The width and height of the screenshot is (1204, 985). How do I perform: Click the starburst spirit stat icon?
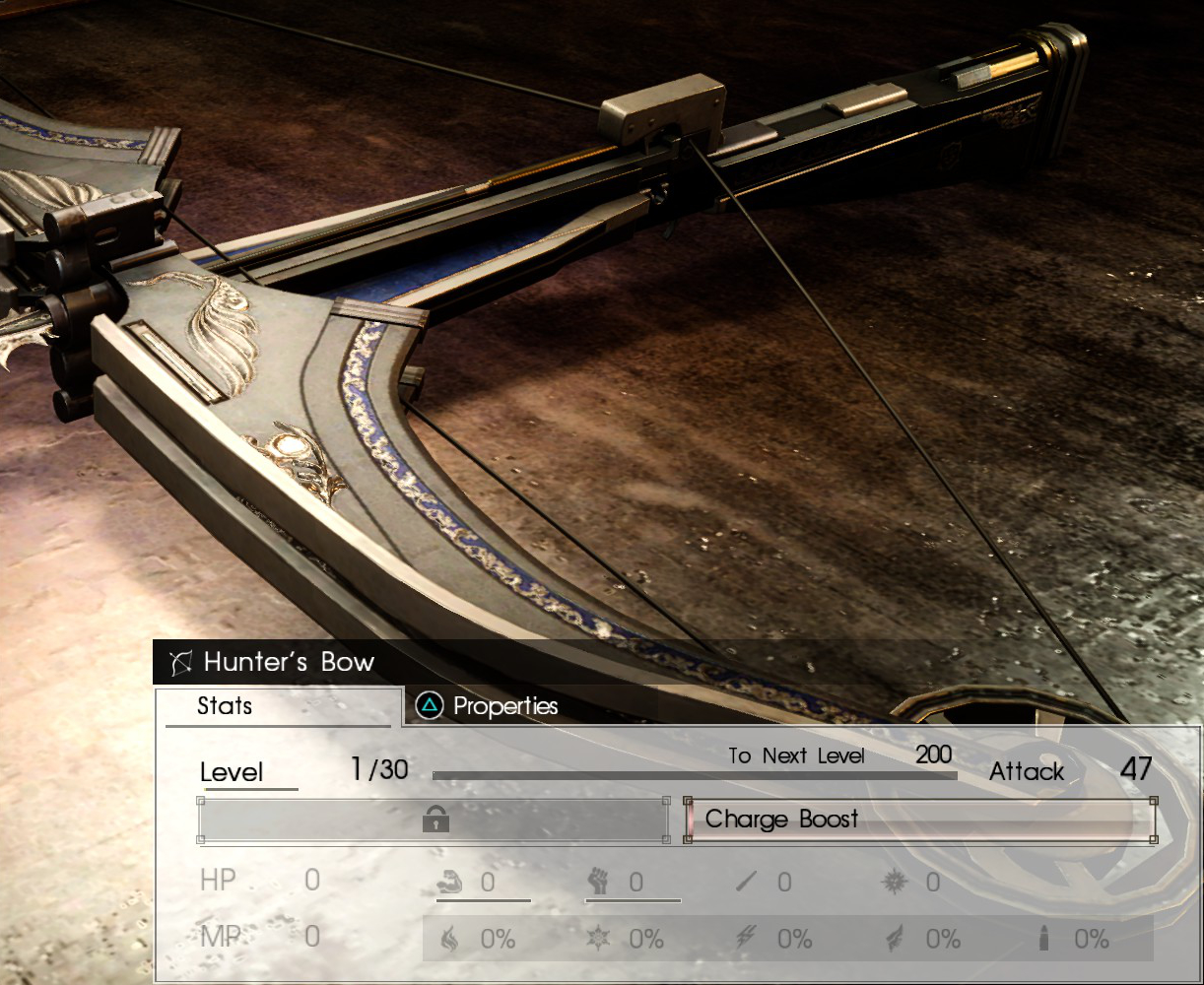click(895, 883)
